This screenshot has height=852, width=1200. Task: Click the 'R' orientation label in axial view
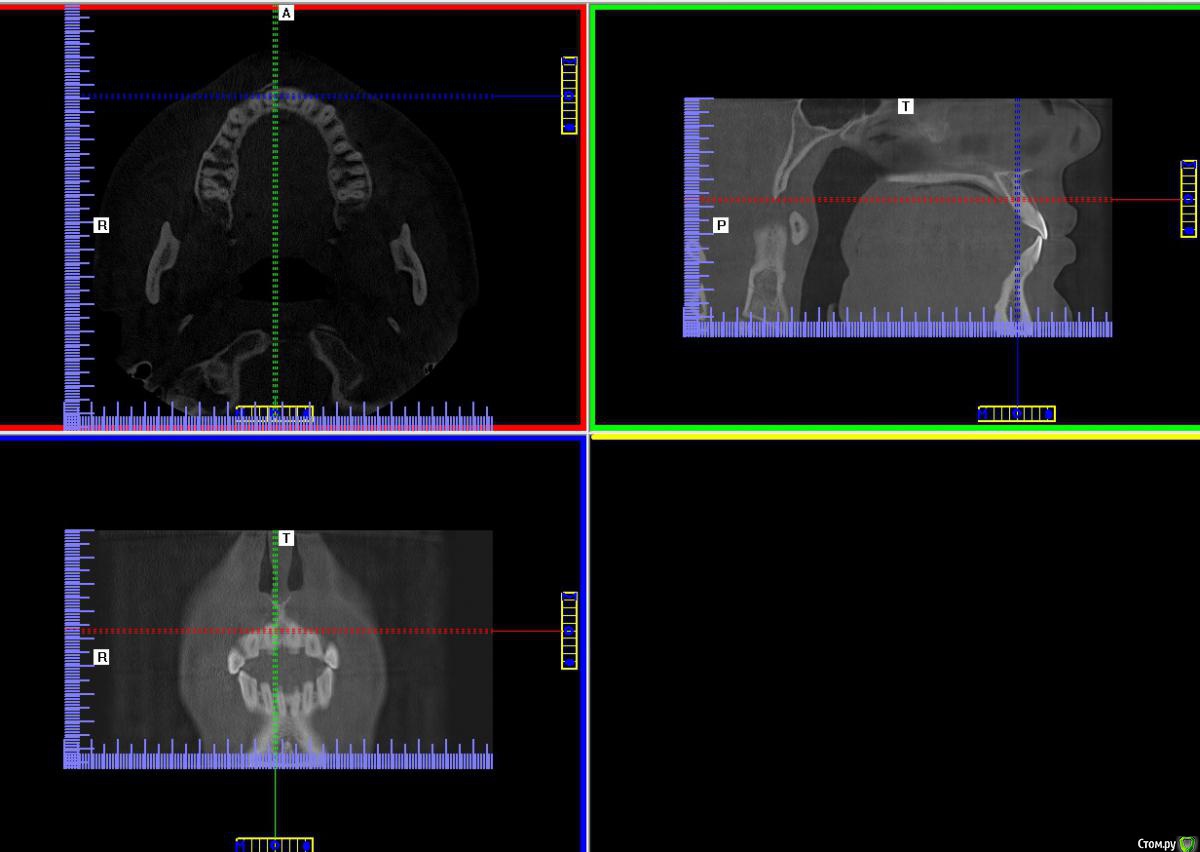(x=101, y=225)
